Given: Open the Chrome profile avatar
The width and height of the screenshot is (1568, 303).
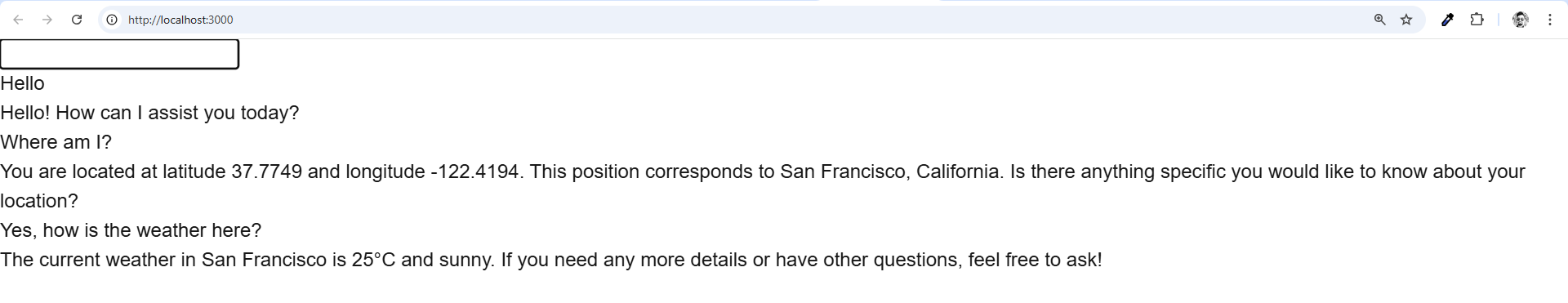Looking at the screenshot, I should [x=1520, y=20].
